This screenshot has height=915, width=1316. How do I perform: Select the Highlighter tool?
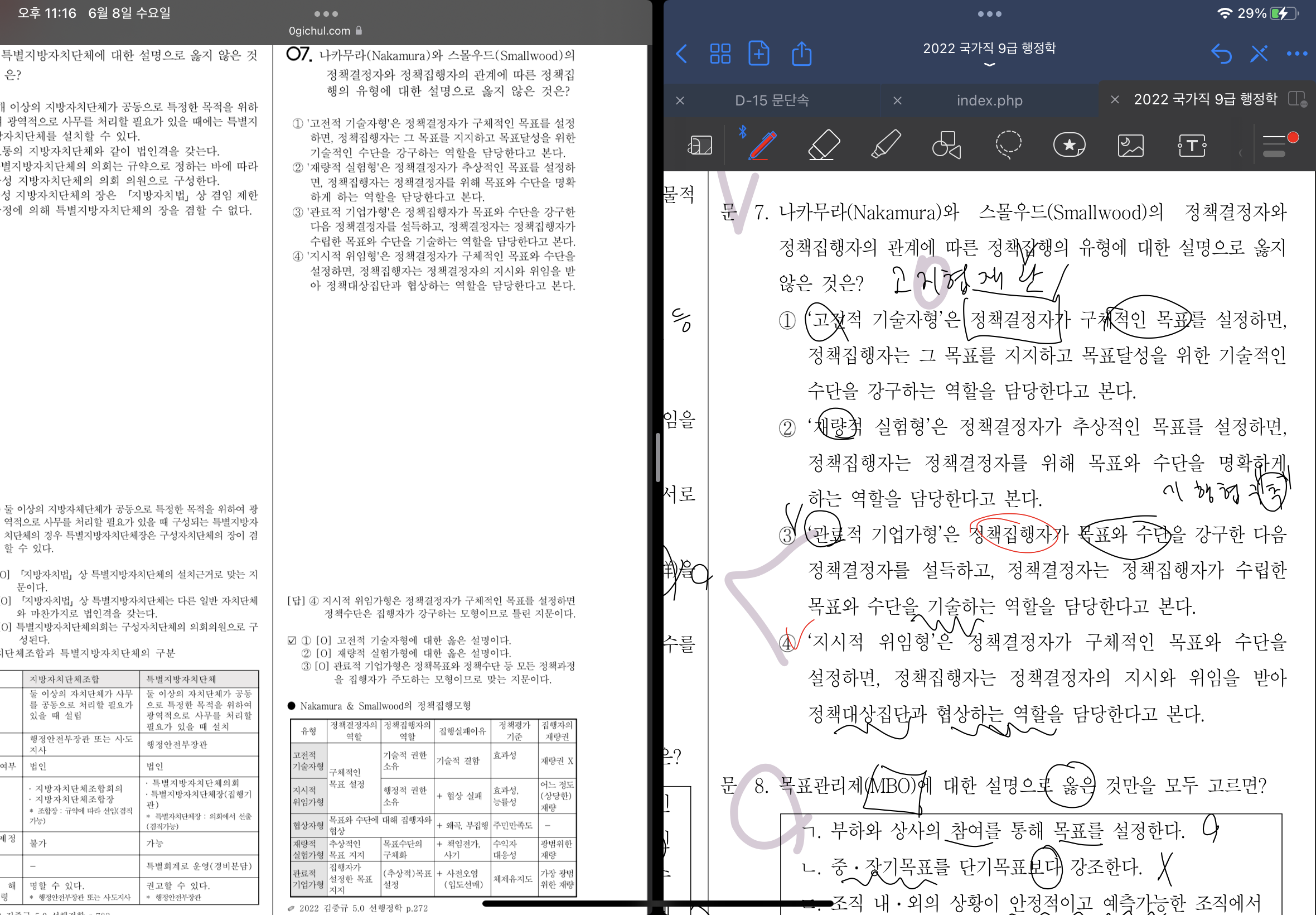click(x=885, y=145)
